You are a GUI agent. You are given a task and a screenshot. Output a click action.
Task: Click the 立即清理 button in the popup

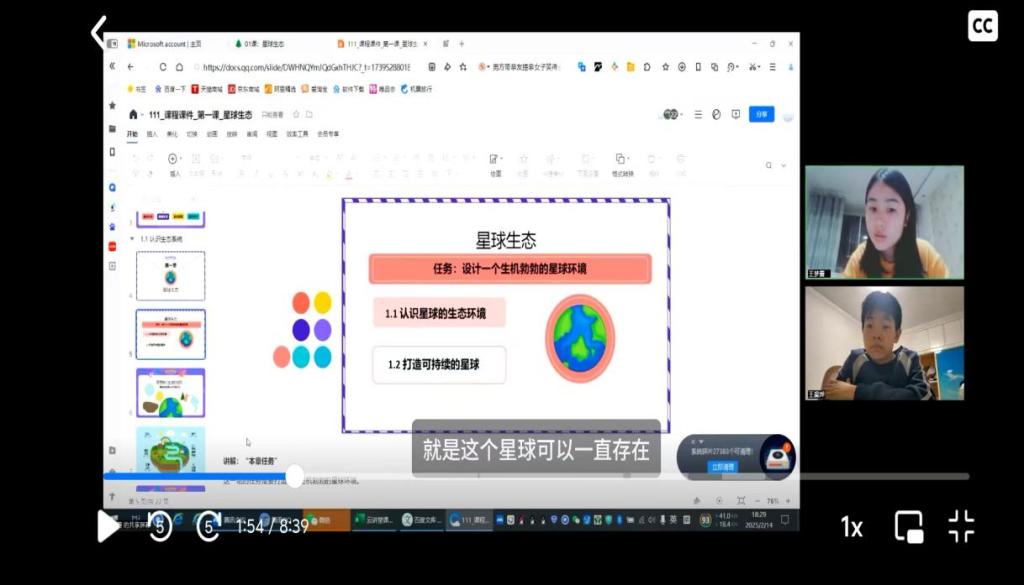click(x=721, y=466)
